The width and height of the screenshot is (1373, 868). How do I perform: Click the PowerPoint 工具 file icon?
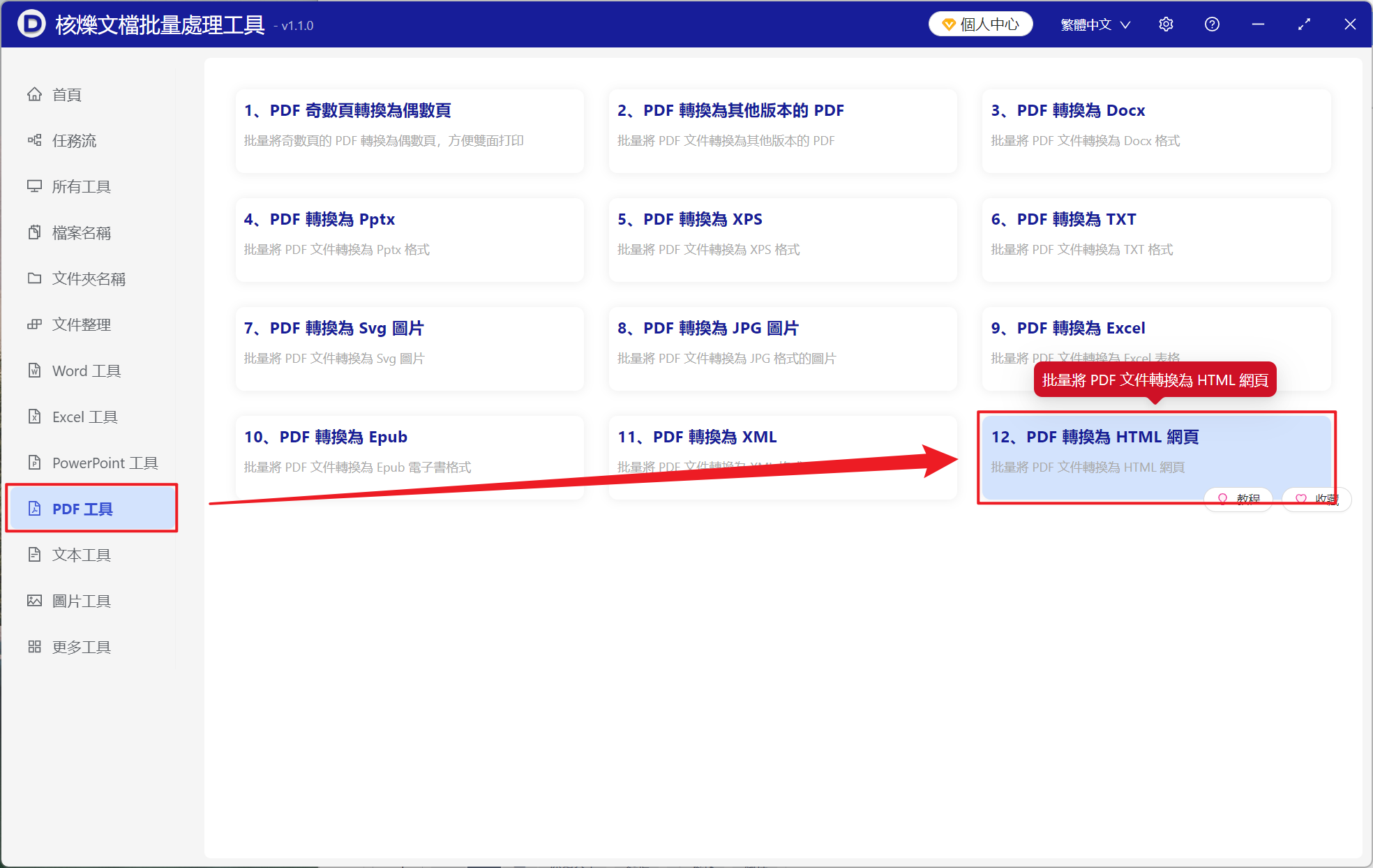(34, 463)
